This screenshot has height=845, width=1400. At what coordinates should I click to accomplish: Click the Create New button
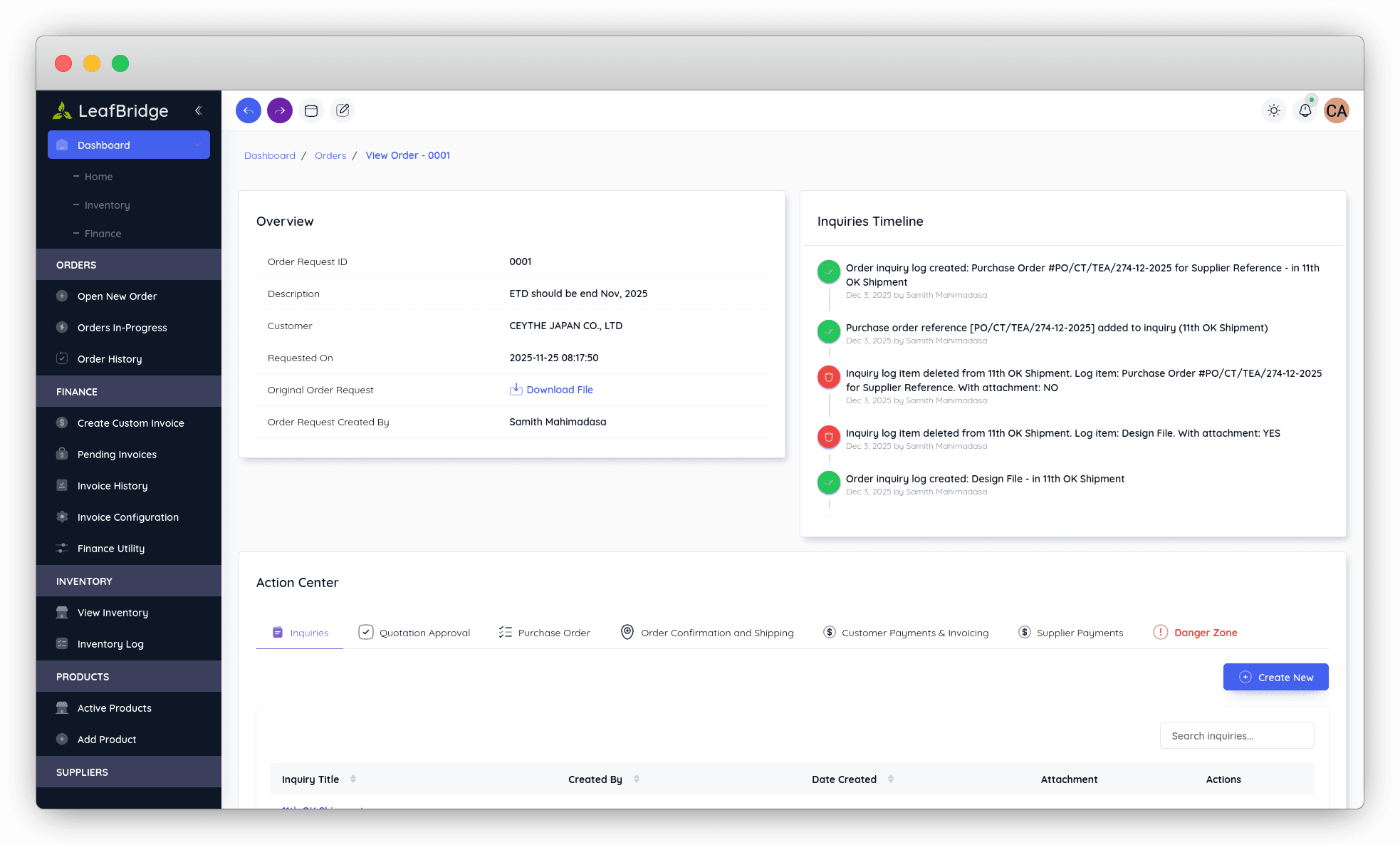[x=1276, y=677]
